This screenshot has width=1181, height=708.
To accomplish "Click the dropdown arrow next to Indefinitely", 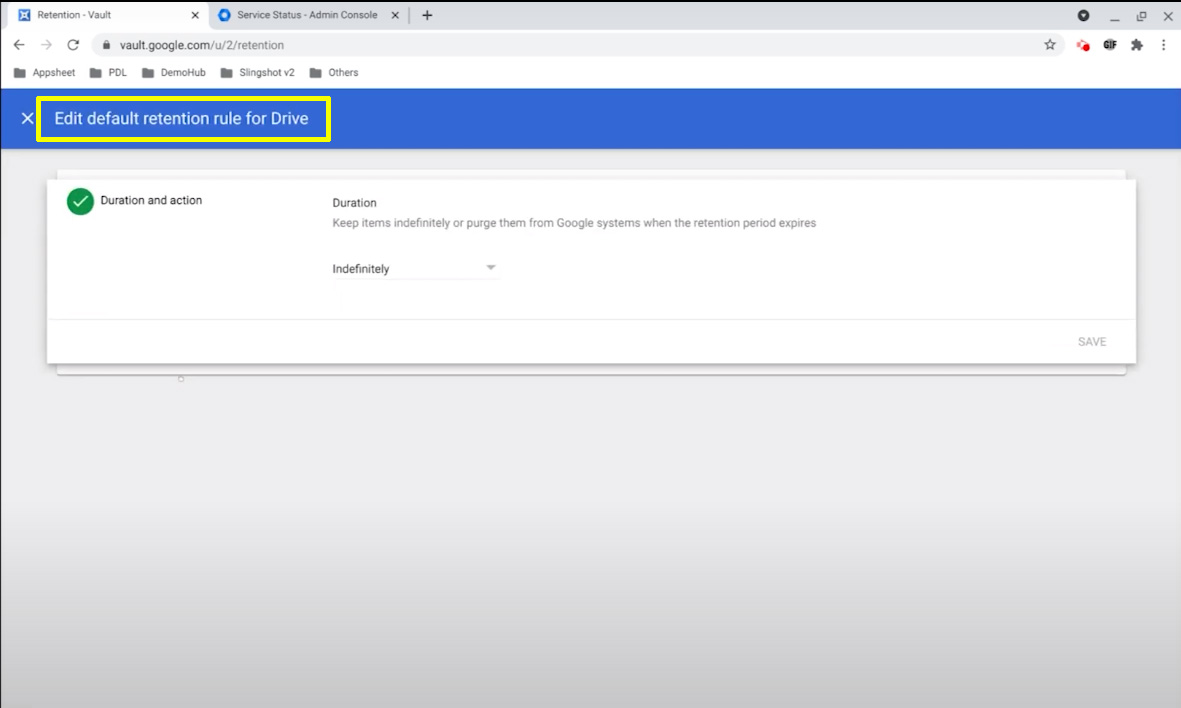I will click(490, 267).
